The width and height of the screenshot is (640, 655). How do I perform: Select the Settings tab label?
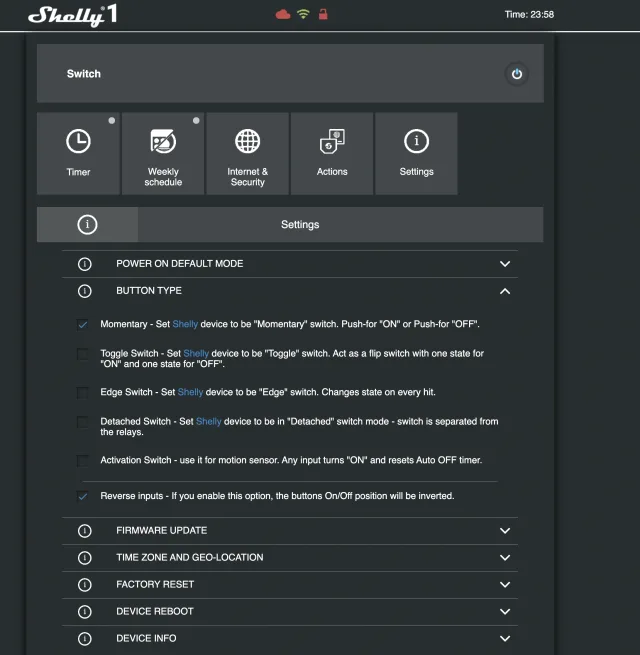[x=417, y=172]
